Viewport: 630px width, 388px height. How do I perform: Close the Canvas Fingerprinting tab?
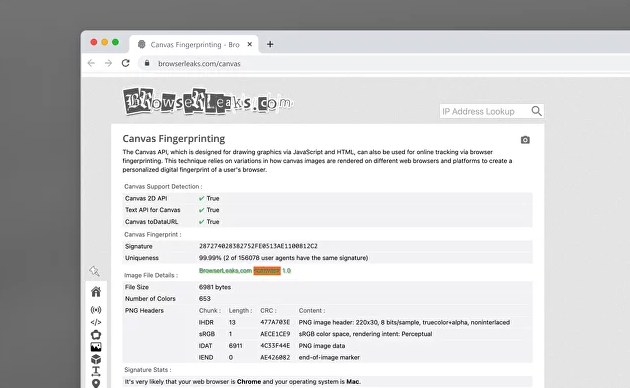click(x=250, y=44)
